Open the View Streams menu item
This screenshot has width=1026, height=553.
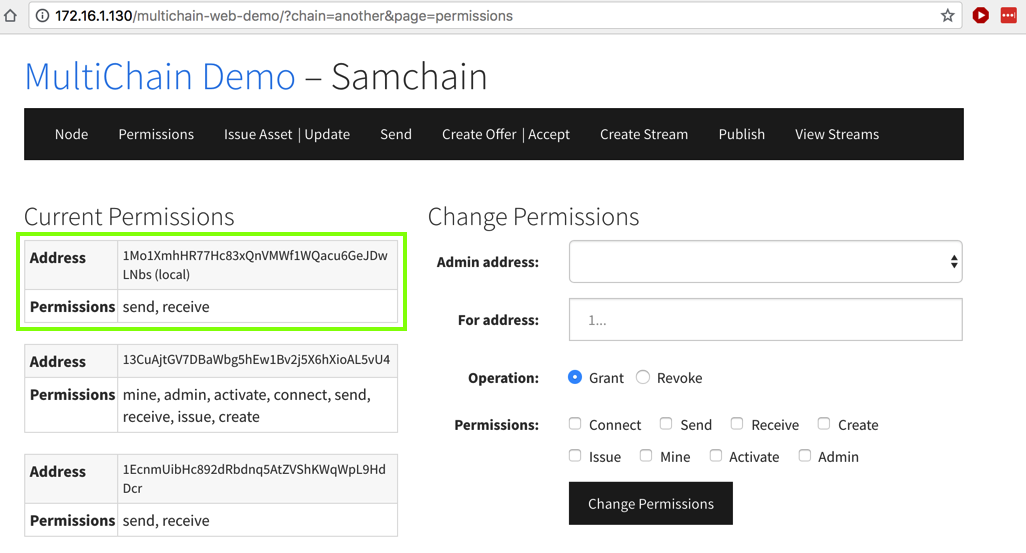(837, 134)
